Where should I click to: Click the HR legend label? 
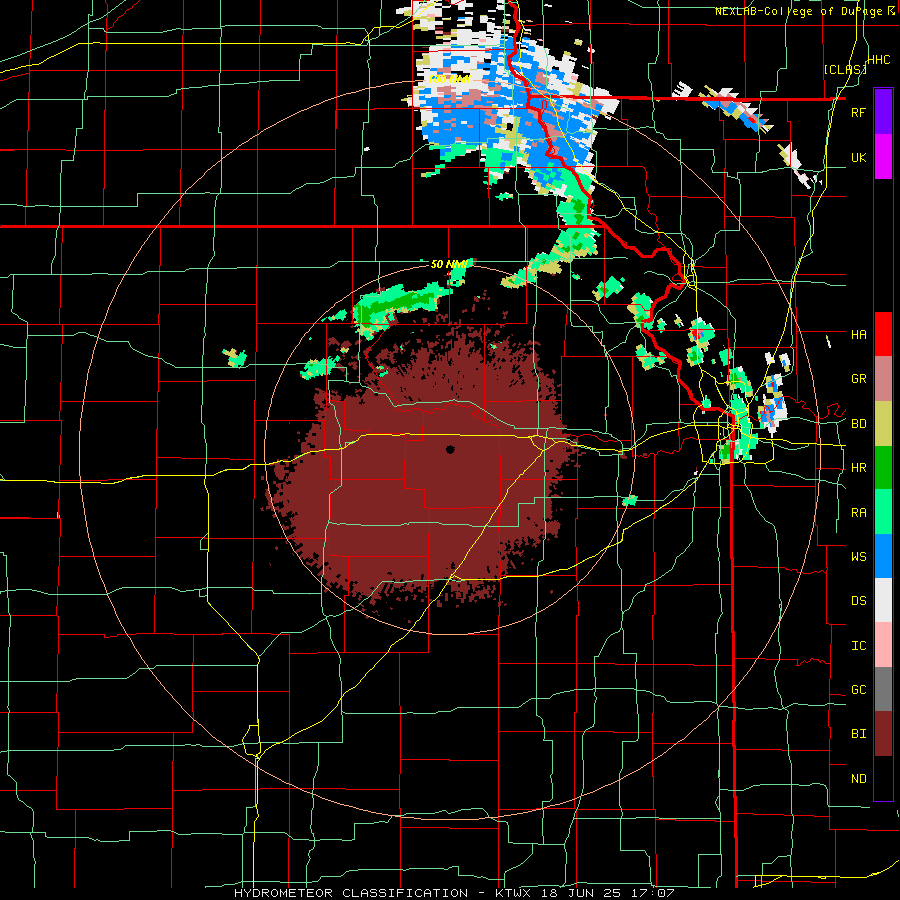point(858,468)
